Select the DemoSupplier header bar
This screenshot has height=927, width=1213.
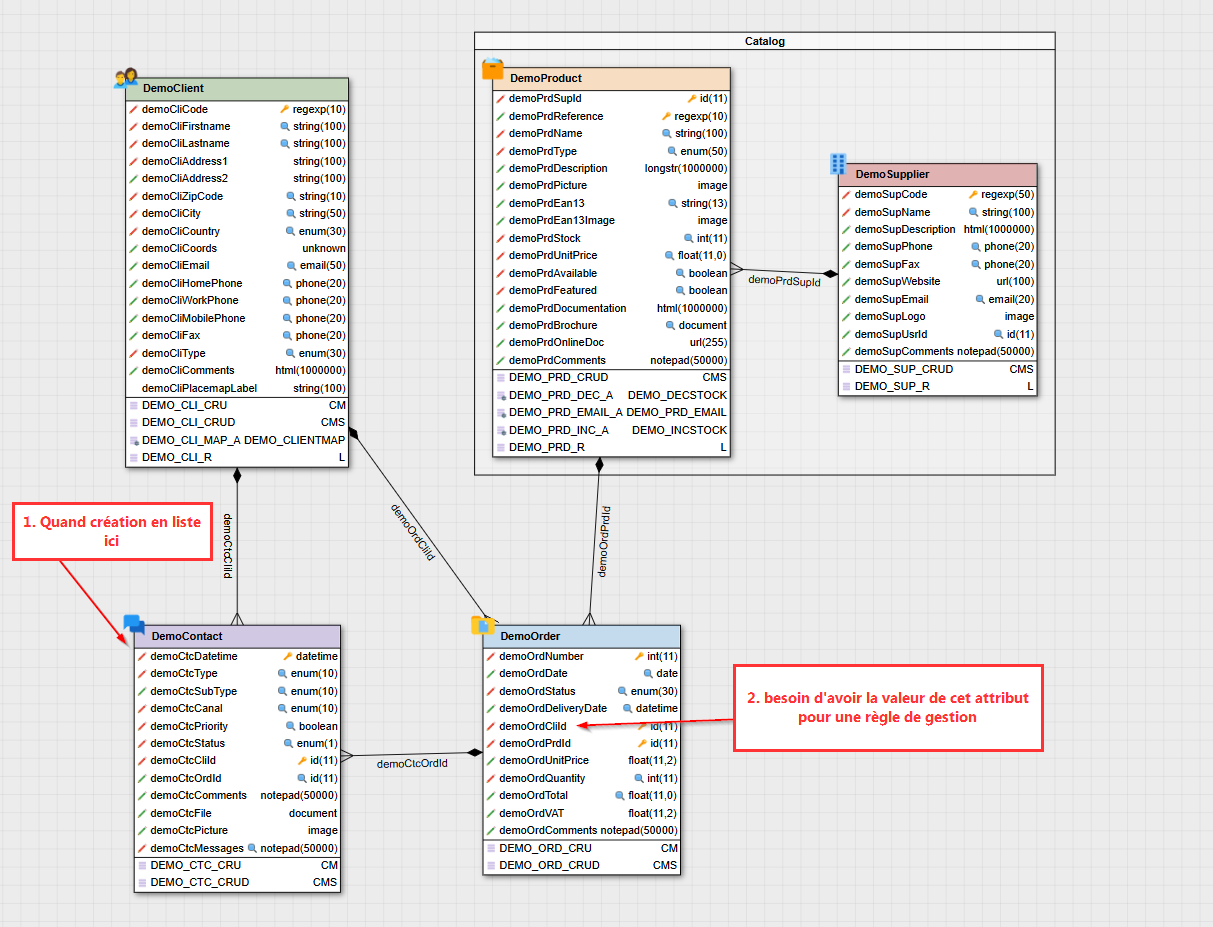coord(937,174)
